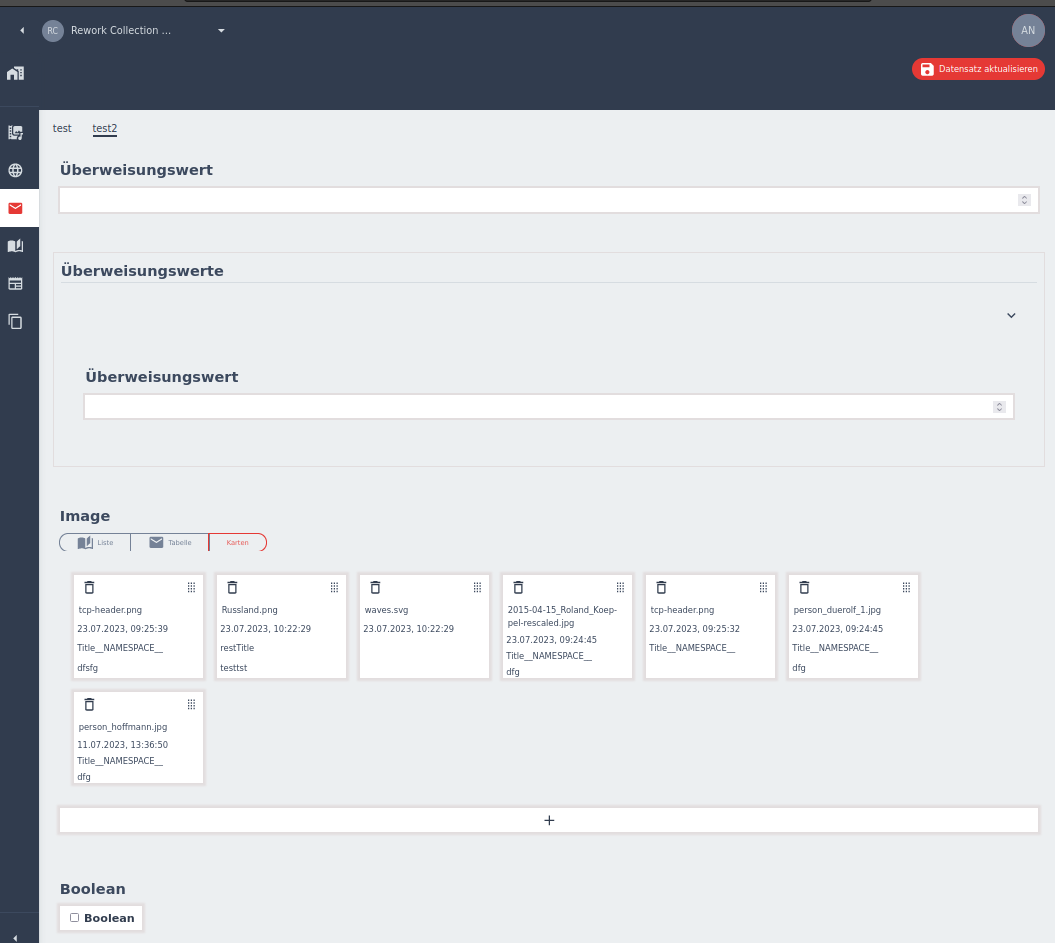This screenshot has height=943, width=1055.
Task: Select the Karten image view
Action: pyautogui.click(x=237, y=542)
